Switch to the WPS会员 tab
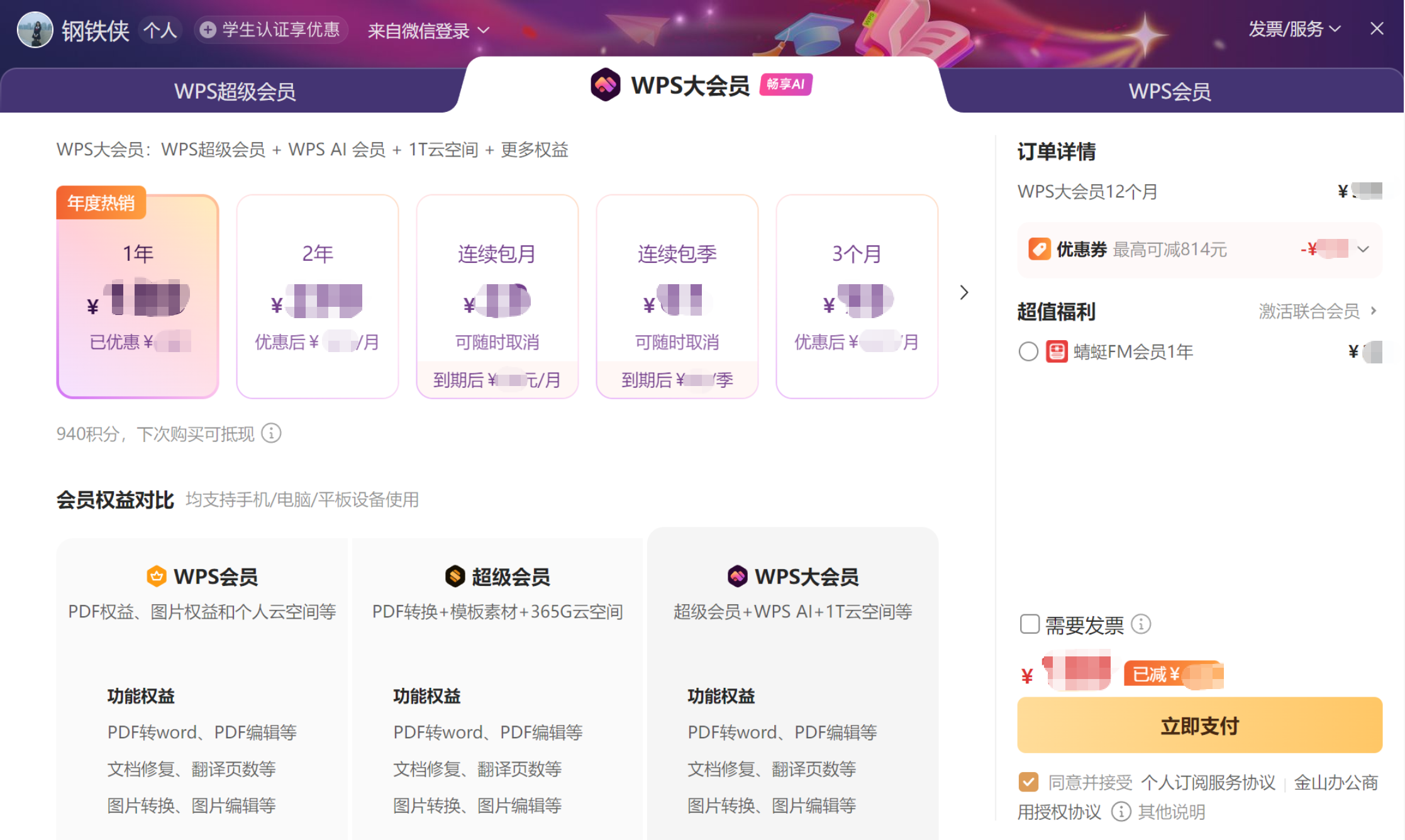 tap(1169, 91)
